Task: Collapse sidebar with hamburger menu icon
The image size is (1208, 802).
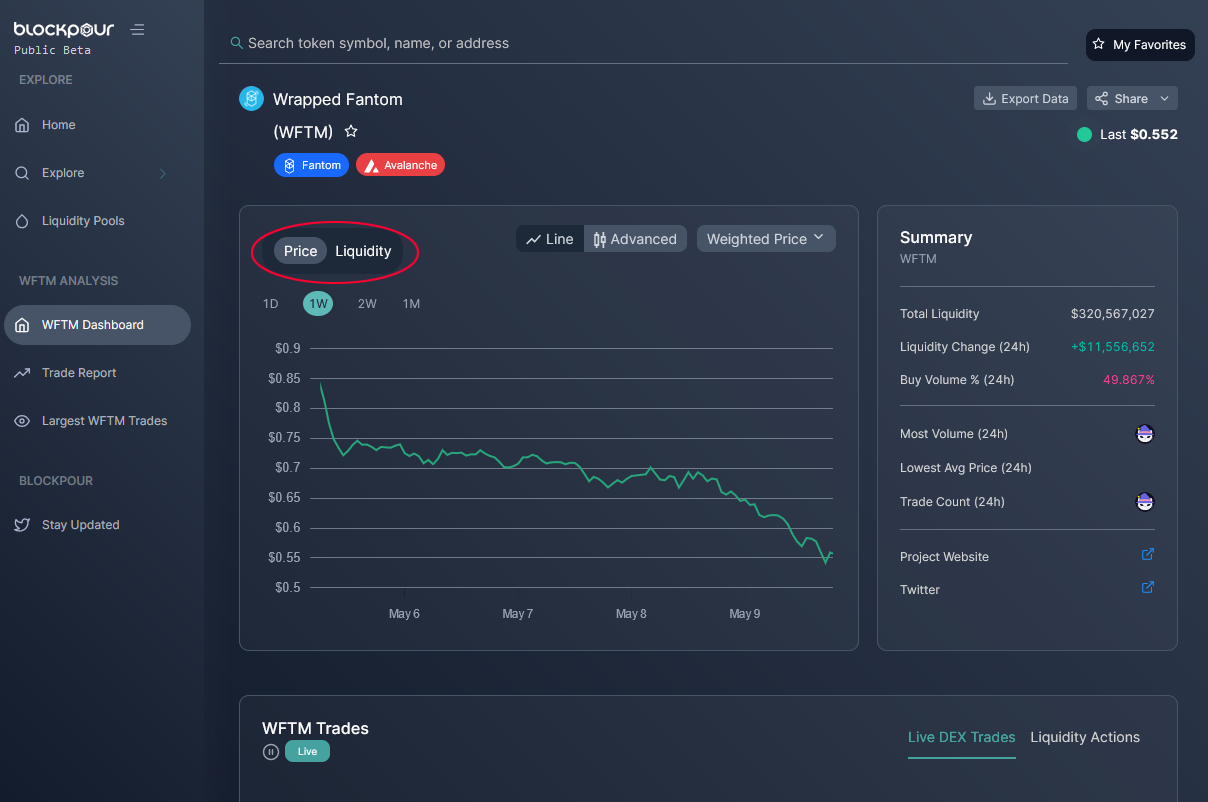Action: [x=138, y=30]
